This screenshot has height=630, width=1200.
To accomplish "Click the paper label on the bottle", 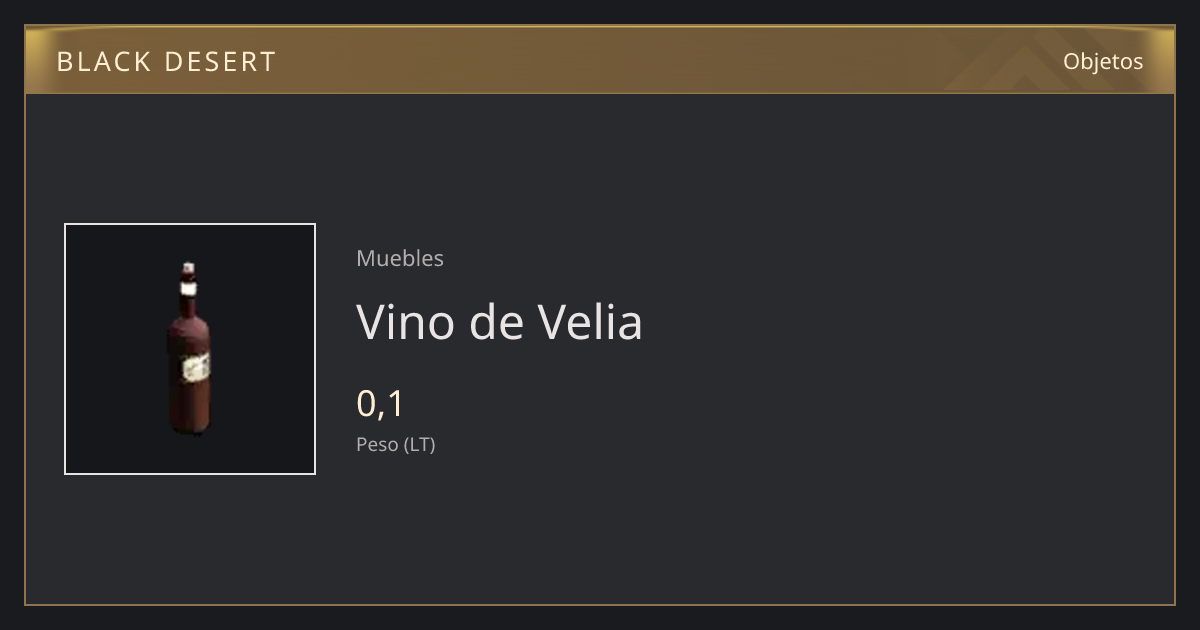I will click(194, 369).
